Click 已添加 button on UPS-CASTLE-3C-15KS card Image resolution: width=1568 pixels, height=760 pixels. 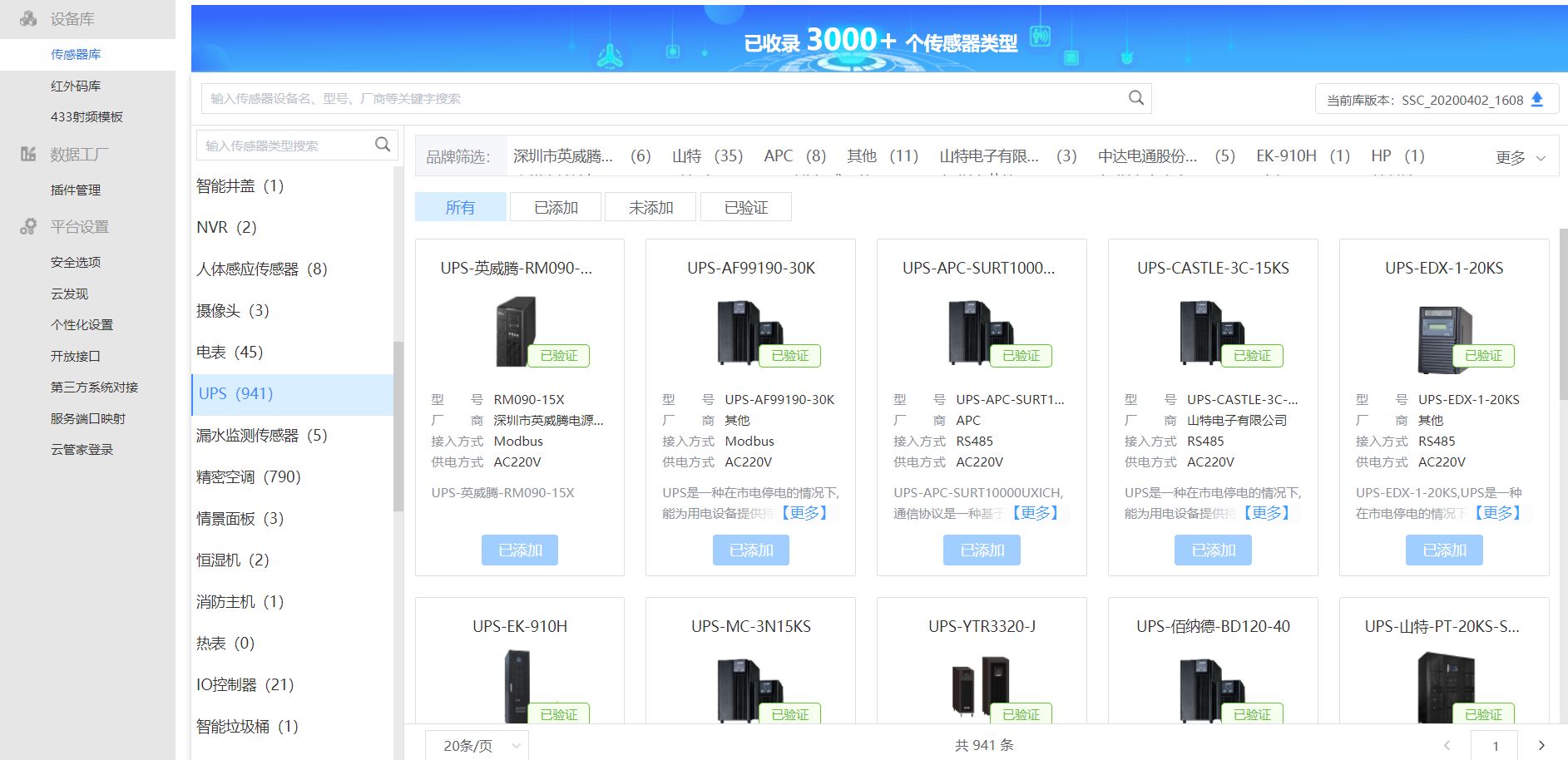tap(1213, 550)
